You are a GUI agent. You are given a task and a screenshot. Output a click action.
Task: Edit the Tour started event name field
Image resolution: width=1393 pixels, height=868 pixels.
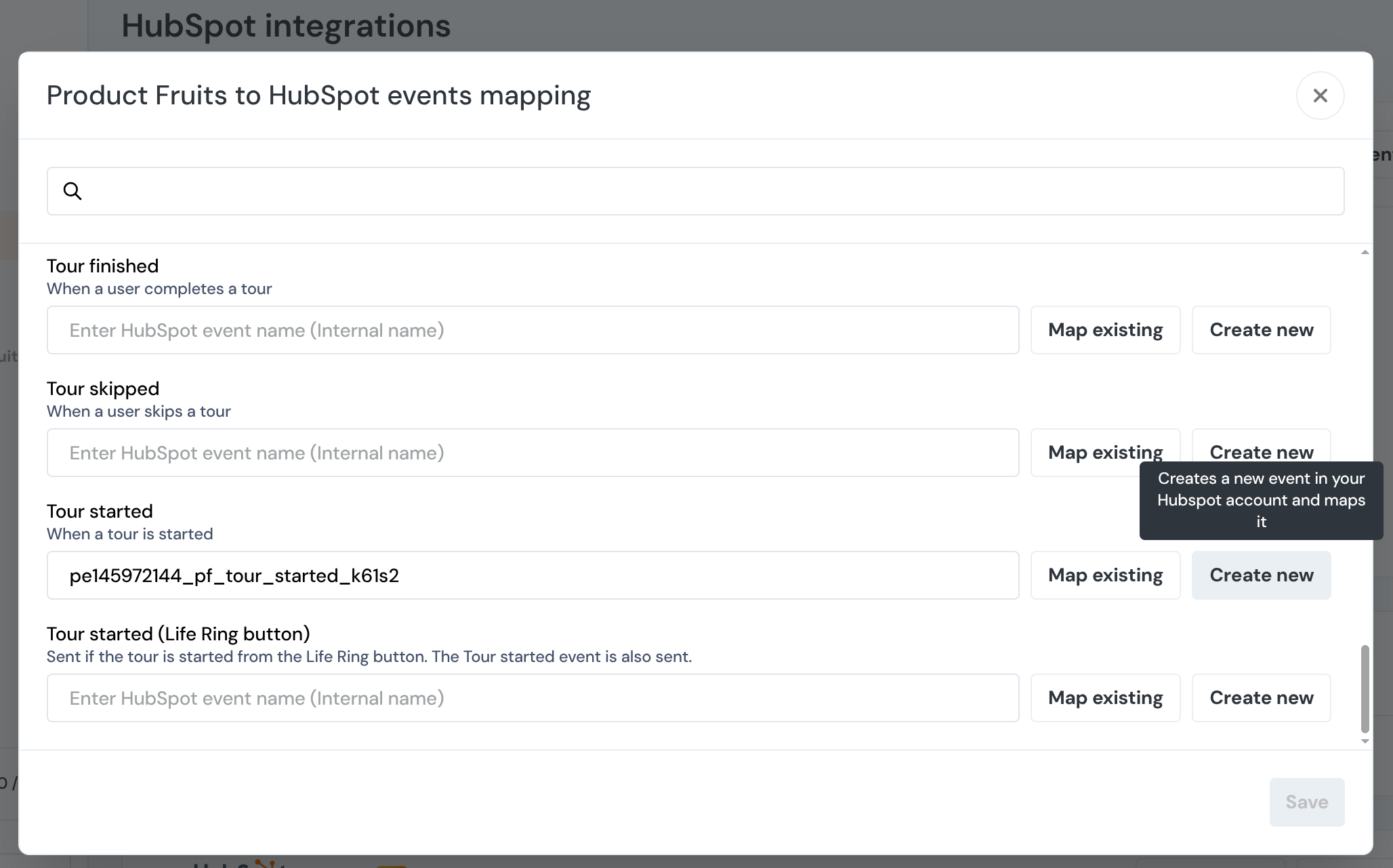(533, 575)
